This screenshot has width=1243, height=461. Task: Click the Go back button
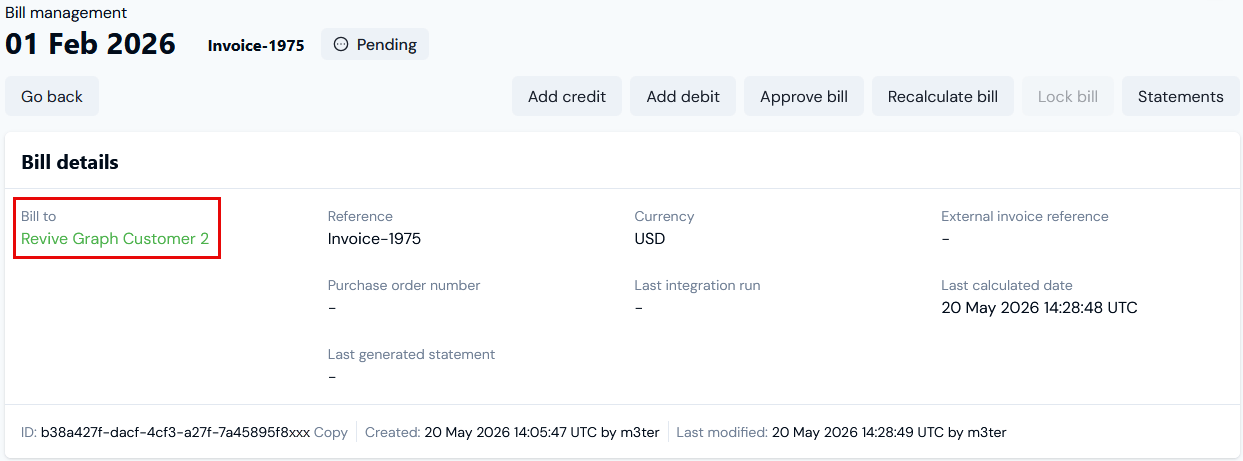pos(52,97)
